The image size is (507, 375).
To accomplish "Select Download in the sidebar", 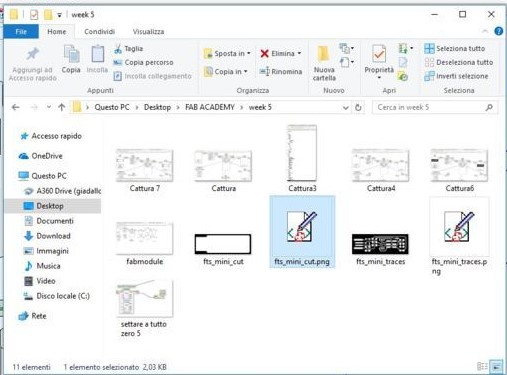I will (47, 236).
